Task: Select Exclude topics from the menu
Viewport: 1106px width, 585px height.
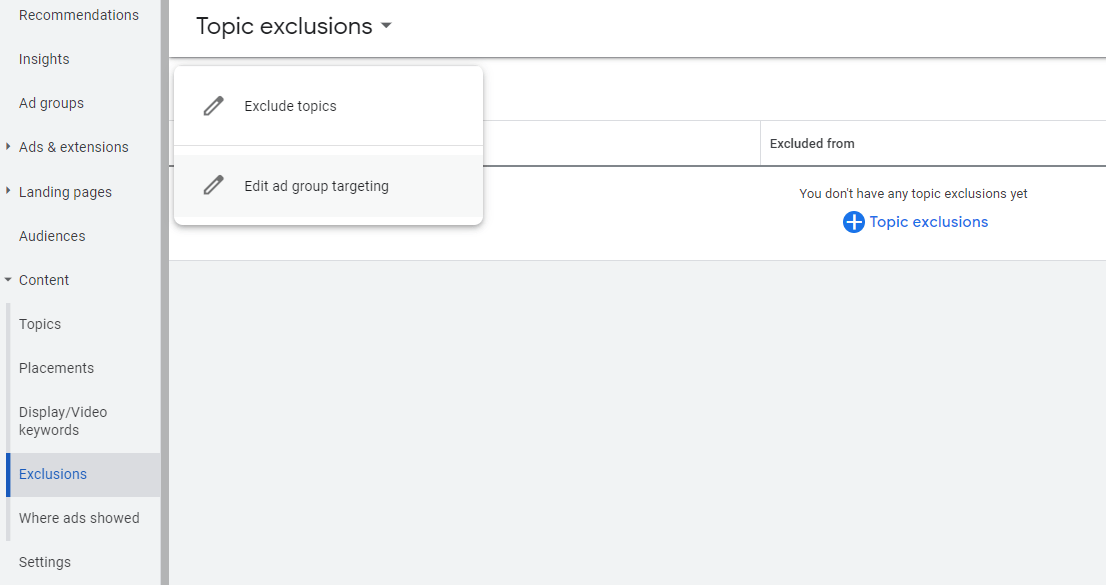Action: (x=290, y=105)
